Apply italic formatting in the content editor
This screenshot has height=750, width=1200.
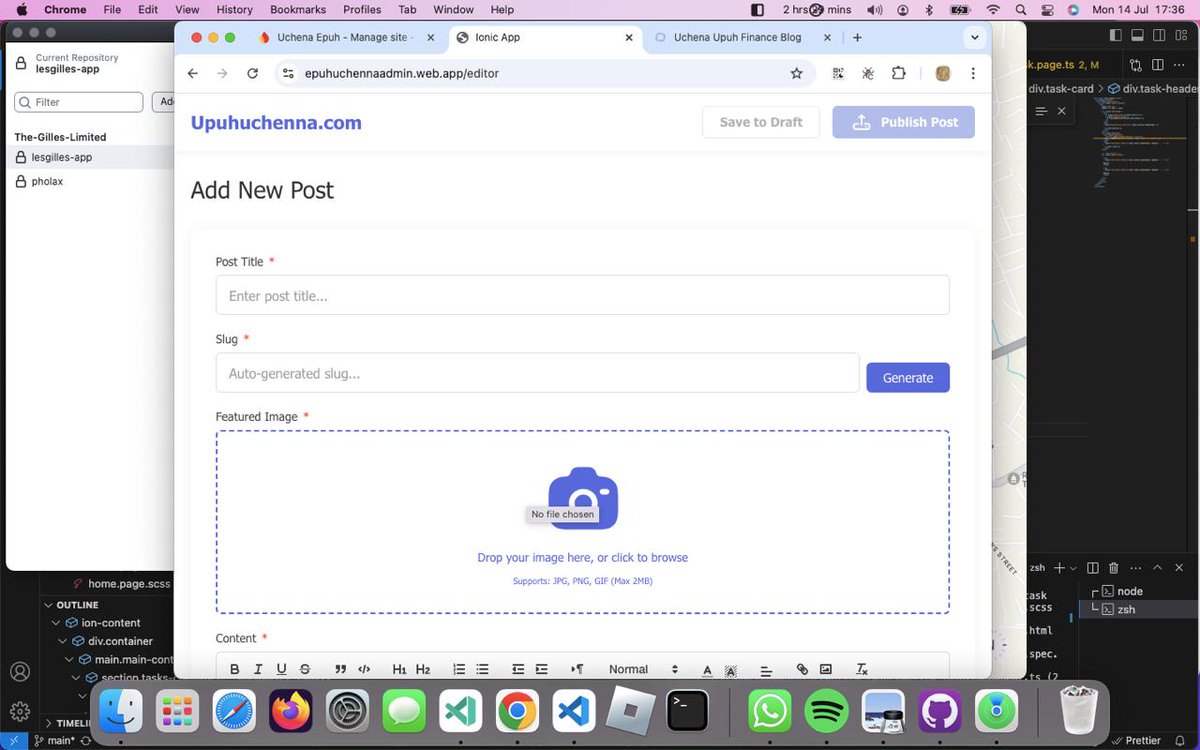pos(258,669)
